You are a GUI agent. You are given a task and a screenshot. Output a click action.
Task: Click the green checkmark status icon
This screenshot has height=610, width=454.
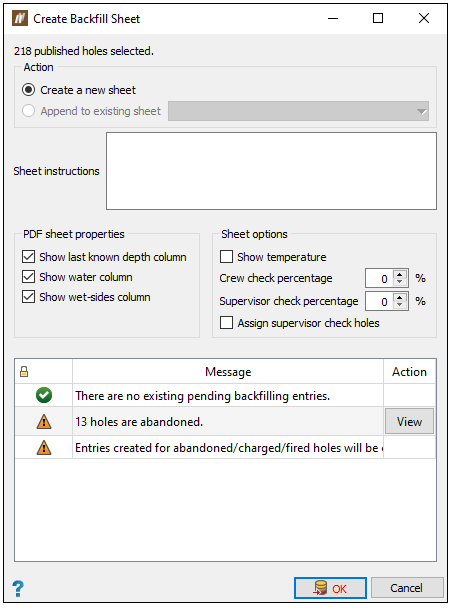(44, 395)
